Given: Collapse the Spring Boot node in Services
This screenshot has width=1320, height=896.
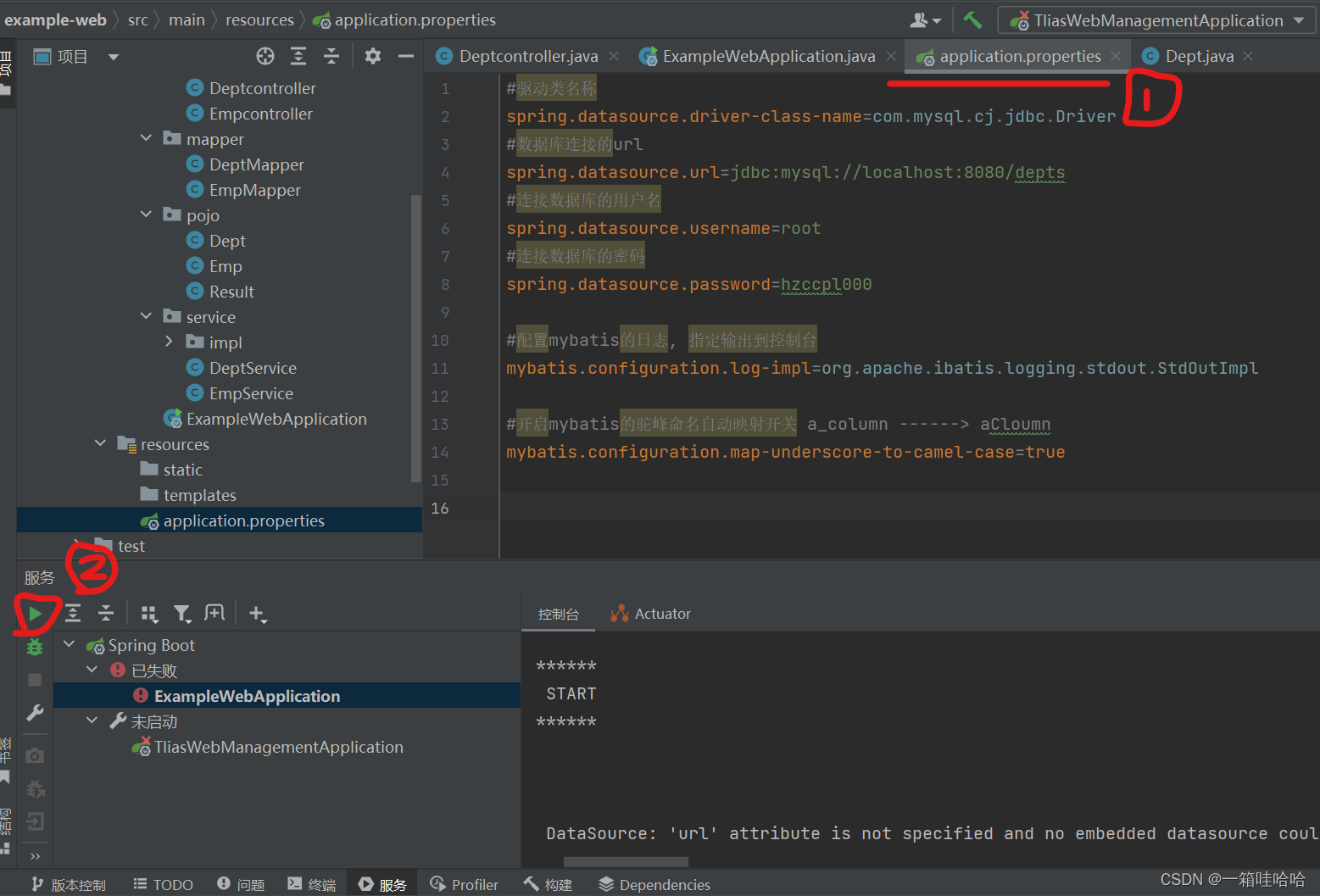Looking at the screenshot, I should coord(69,644).
